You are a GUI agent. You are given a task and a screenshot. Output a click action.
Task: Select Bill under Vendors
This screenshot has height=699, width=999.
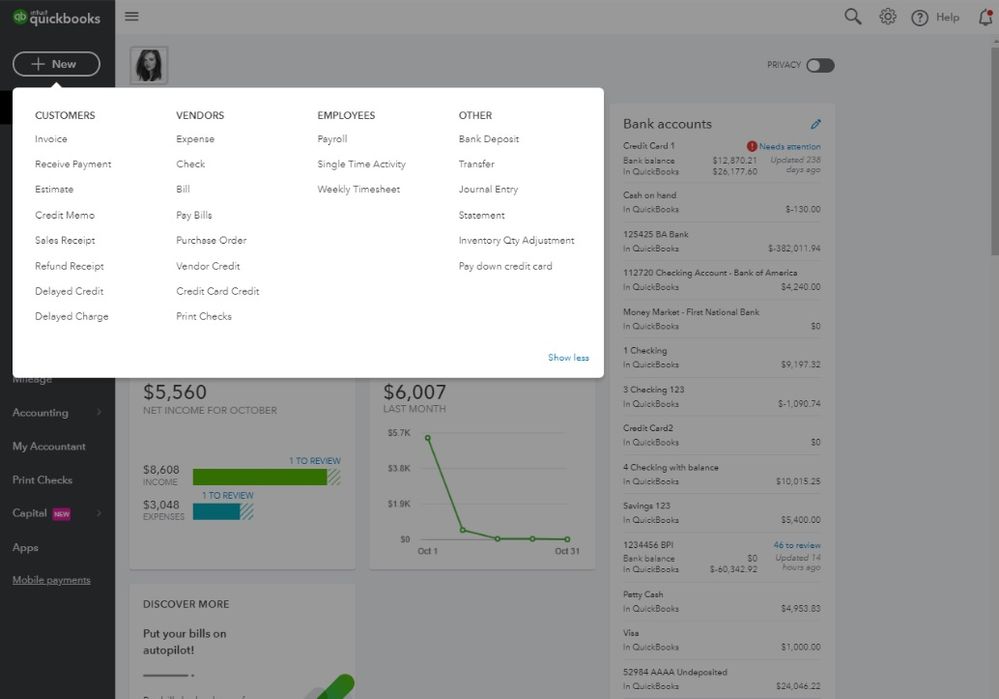point(183,189)
